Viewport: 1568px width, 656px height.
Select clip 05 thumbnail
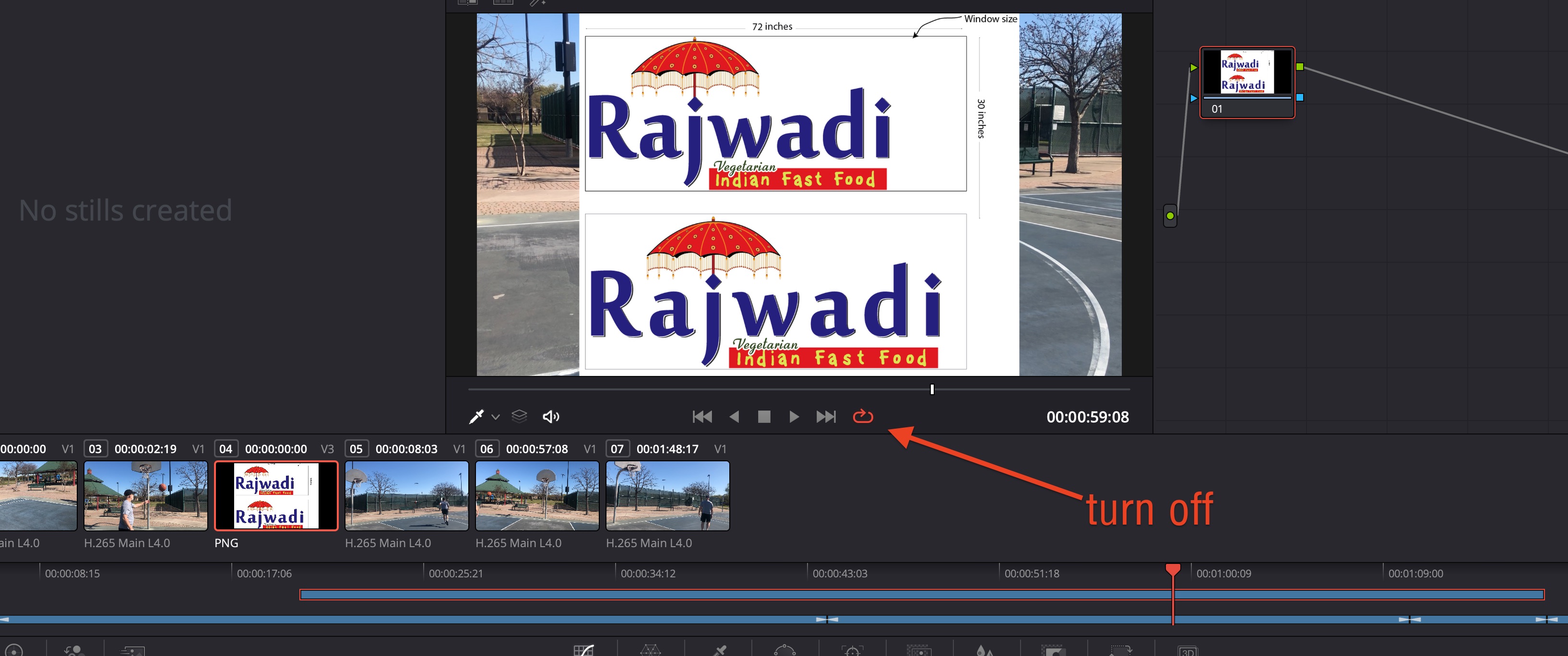pos(406,495)
